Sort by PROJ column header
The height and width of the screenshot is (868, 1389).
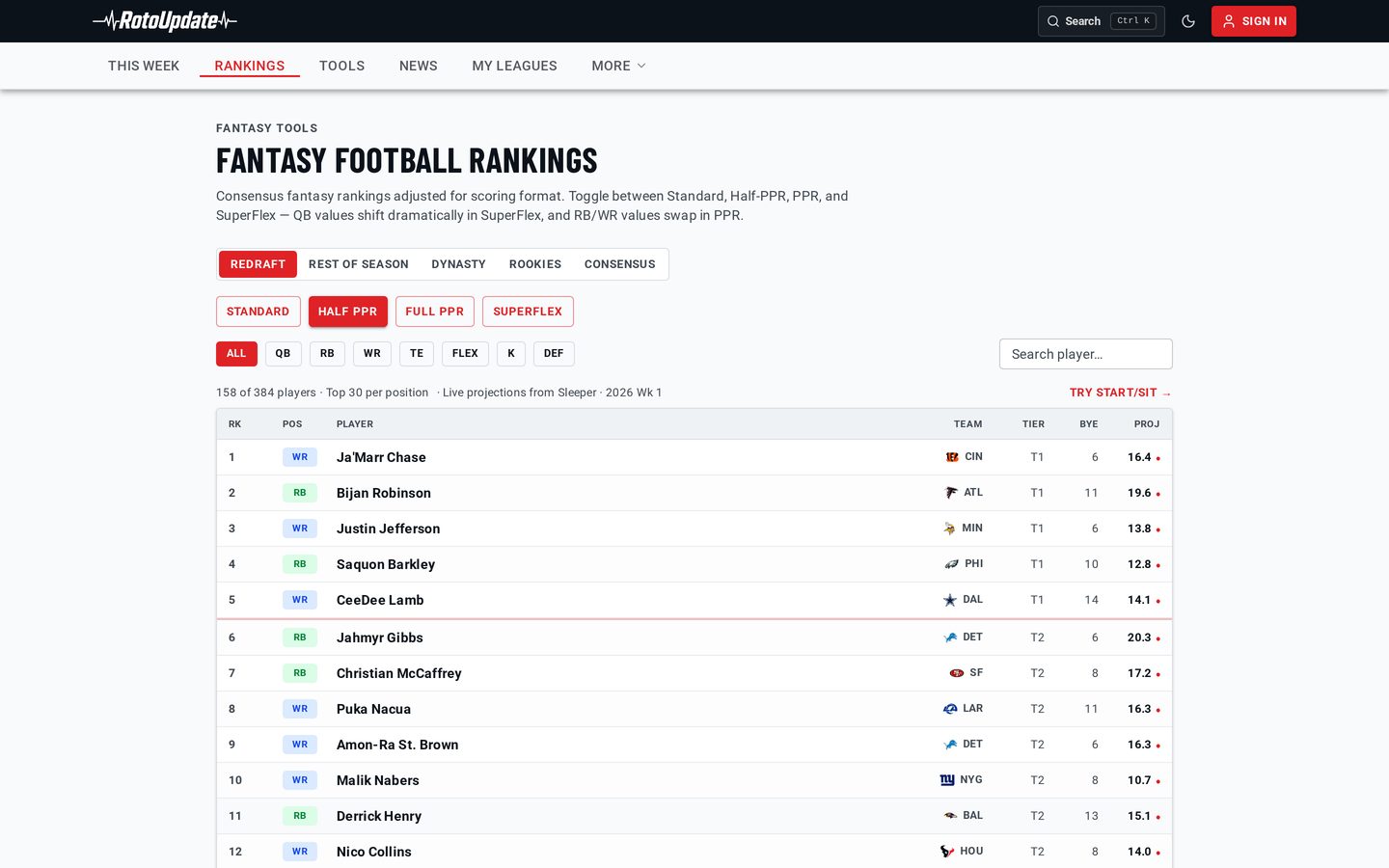[1147, 424]
